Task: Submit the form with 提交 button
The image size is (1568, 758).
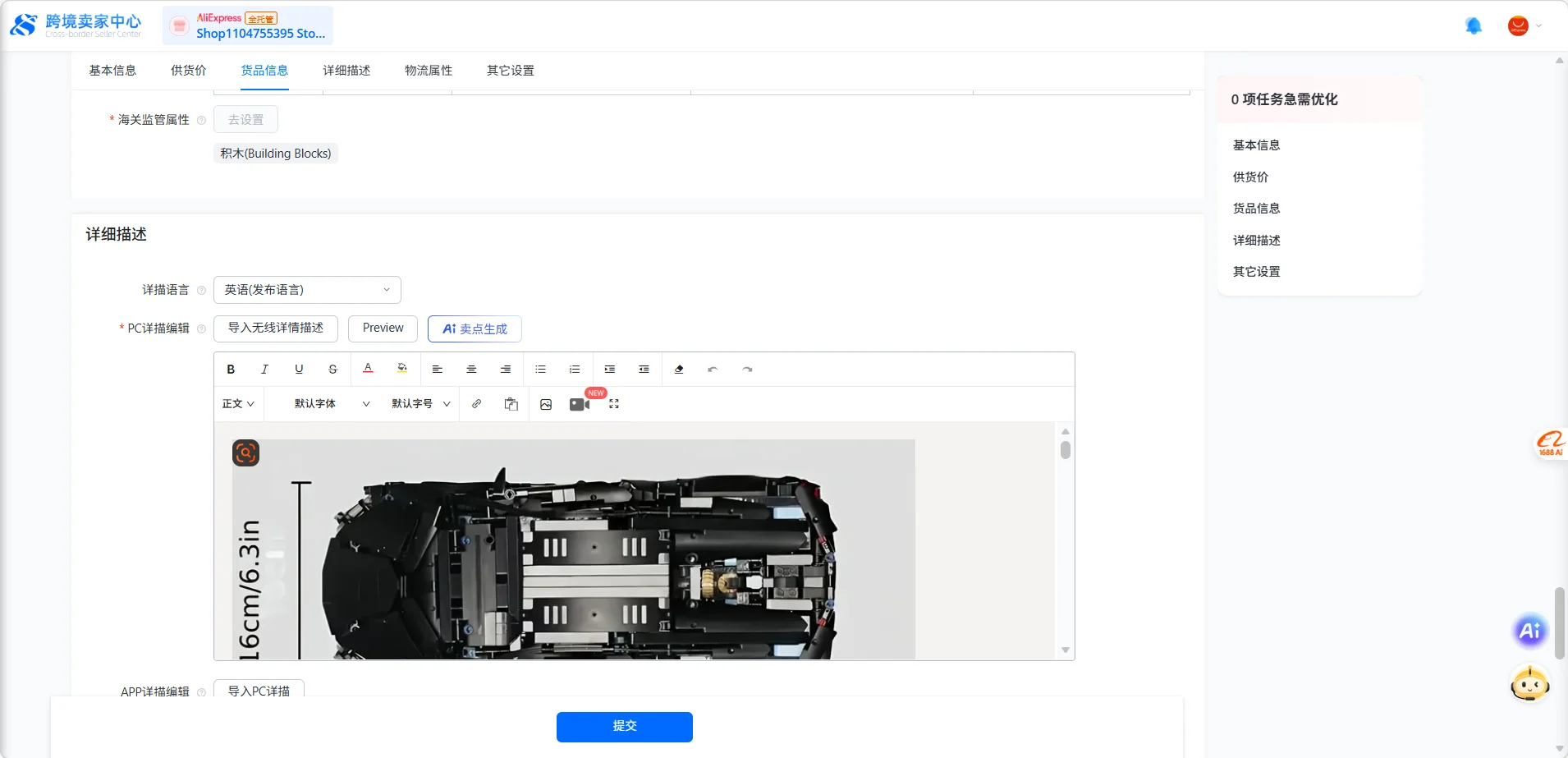Action: click(x=625, y=727)
